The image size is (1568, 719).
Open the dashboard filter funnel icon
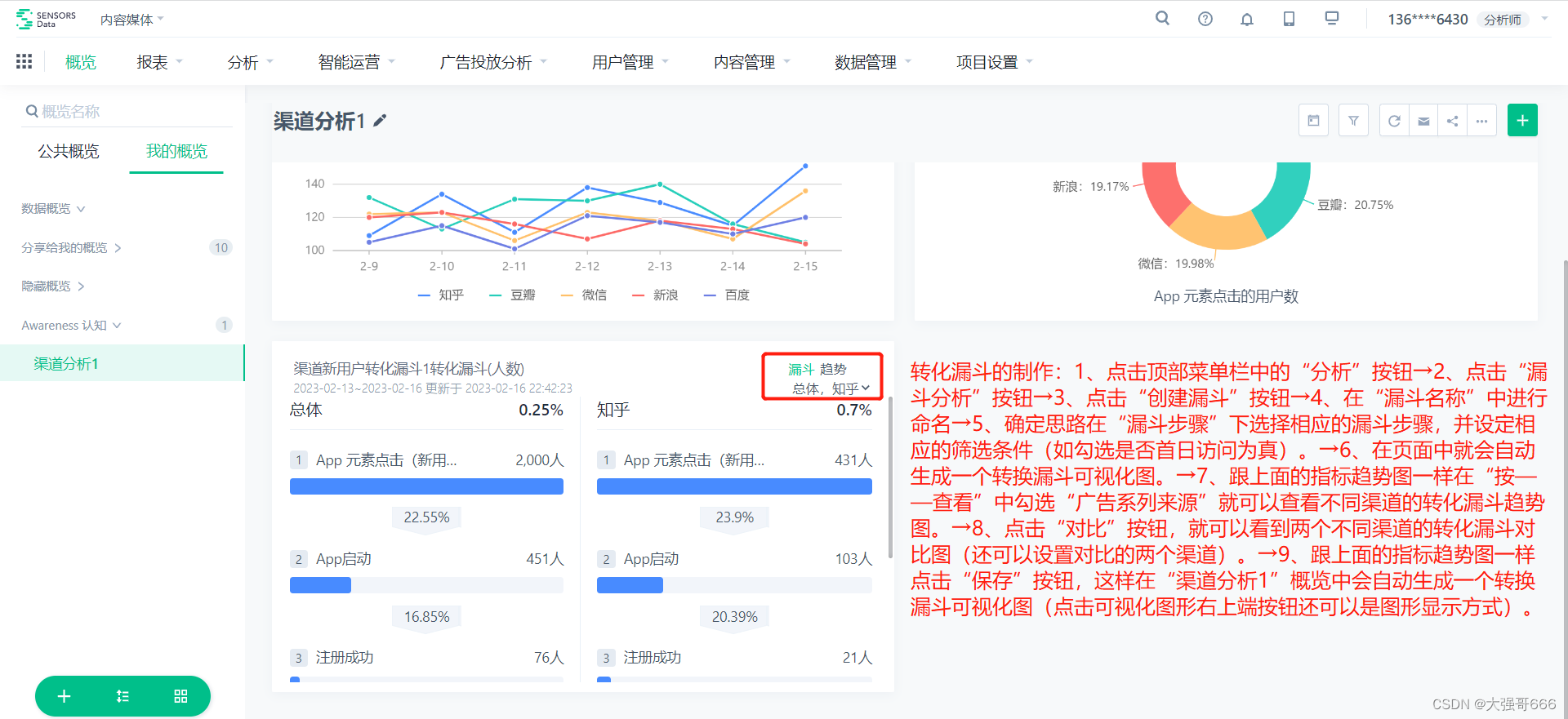[1353, 121]
